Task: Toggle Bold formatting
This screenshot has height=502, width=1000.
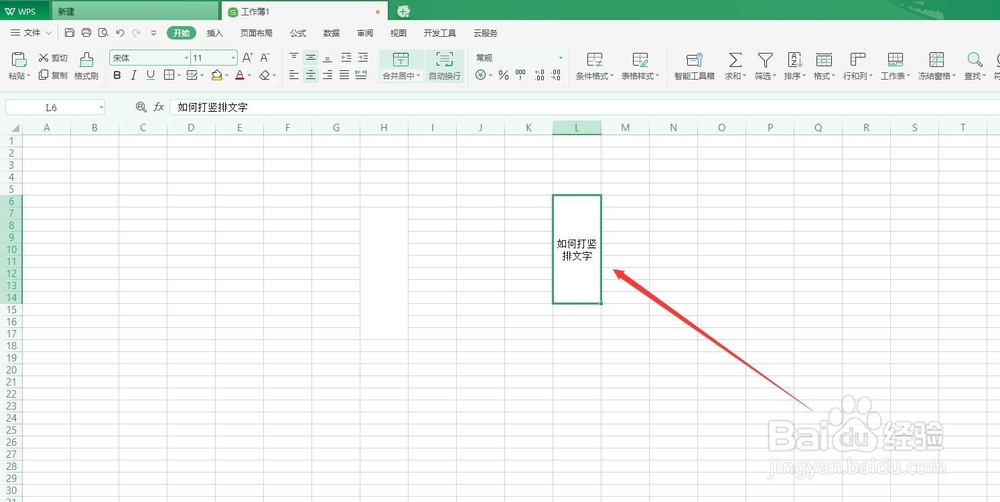Action: click(117, 75)
